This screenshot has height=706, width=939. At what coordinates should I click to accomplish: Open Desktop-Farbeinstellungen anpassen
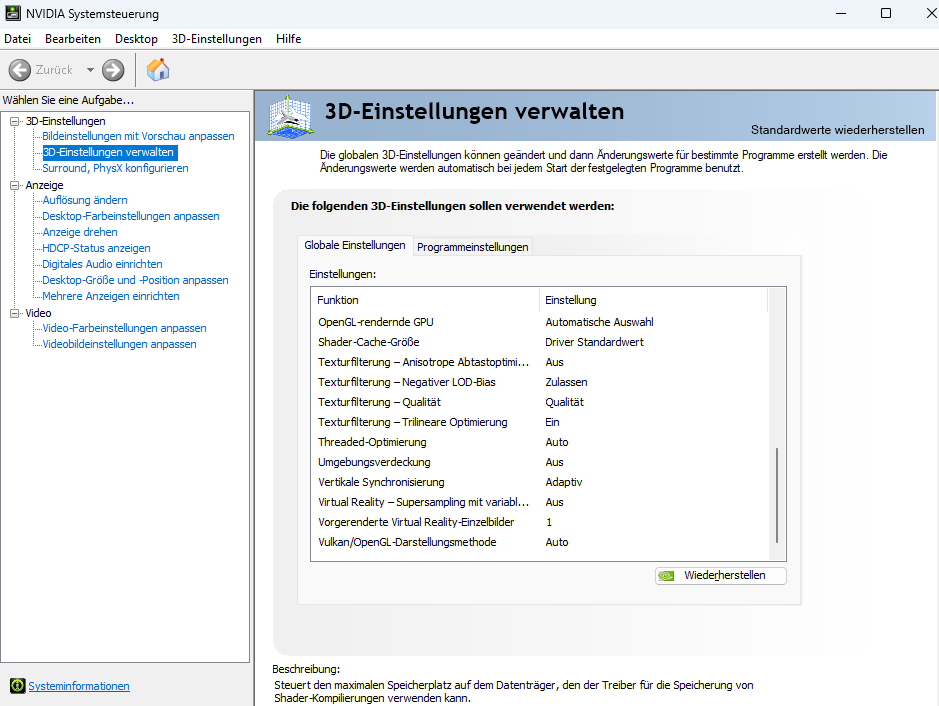pos(131,216)
